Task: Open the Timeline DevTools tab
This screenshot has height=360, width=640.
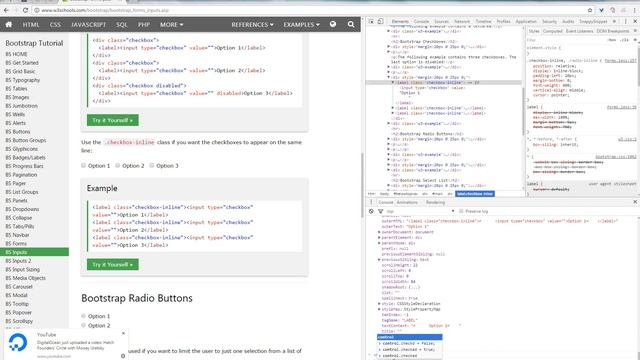Action: click(483, 21)
